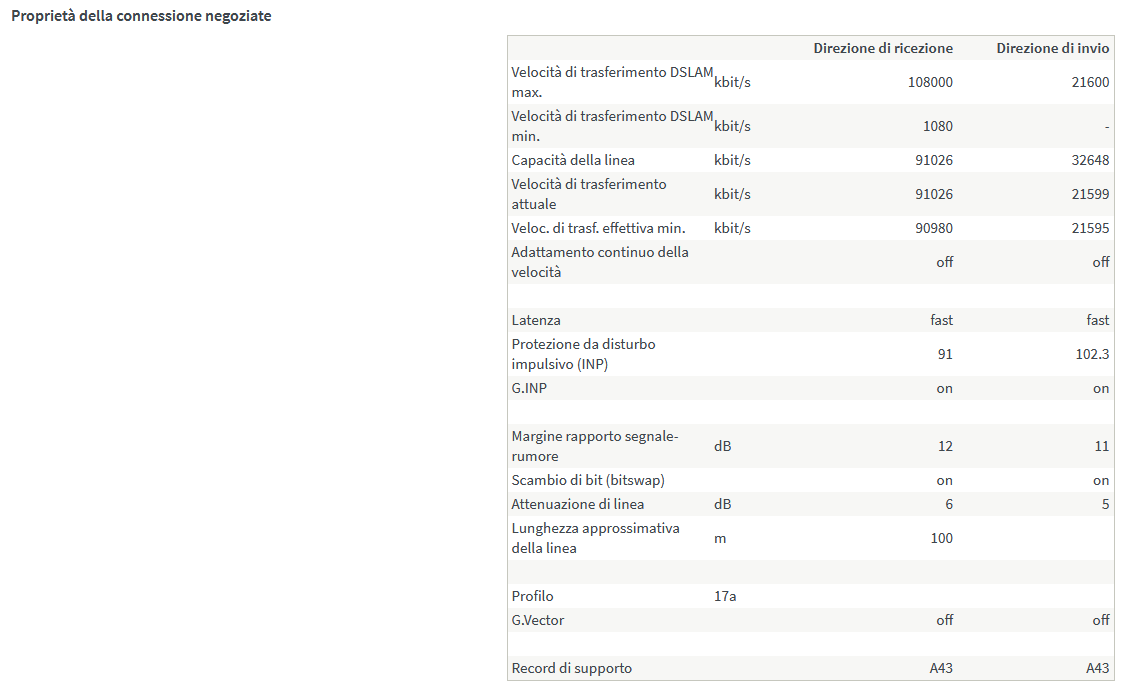
Task: Select the 32648 line capacity send value
Action: [1090, 160]
